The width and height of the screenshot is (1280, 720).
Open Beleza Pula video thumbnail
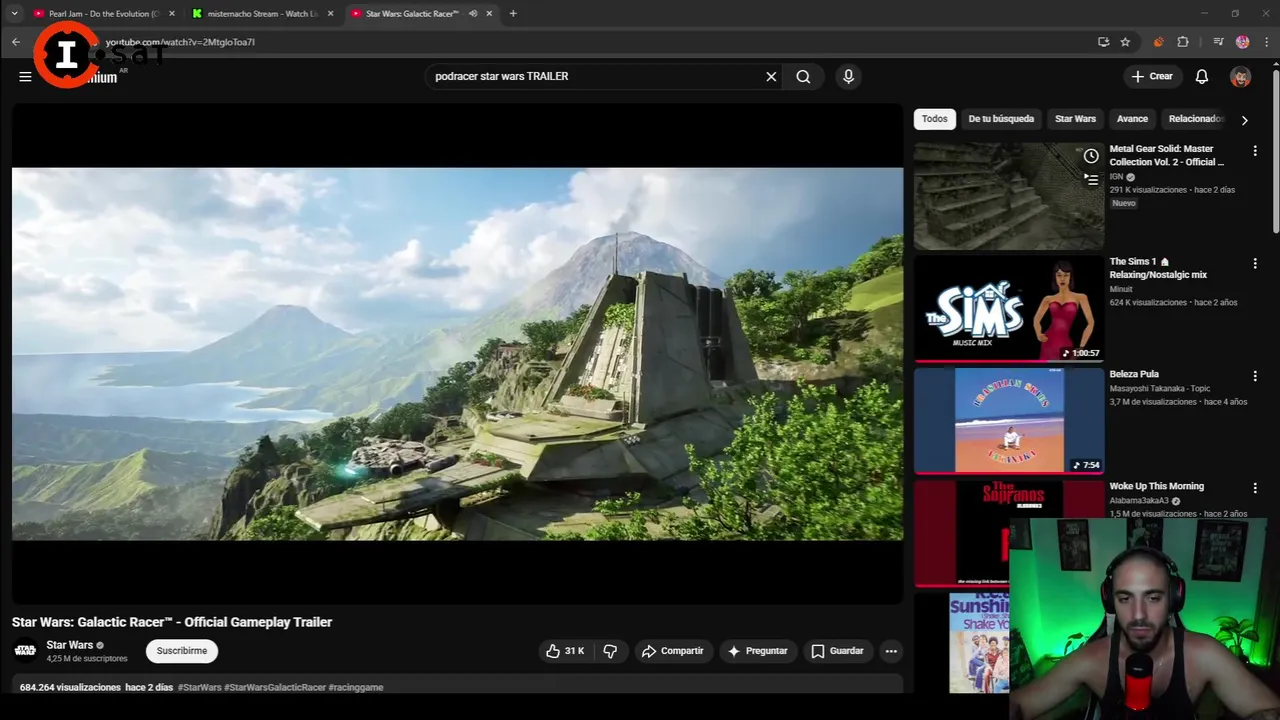[1009, 420]
